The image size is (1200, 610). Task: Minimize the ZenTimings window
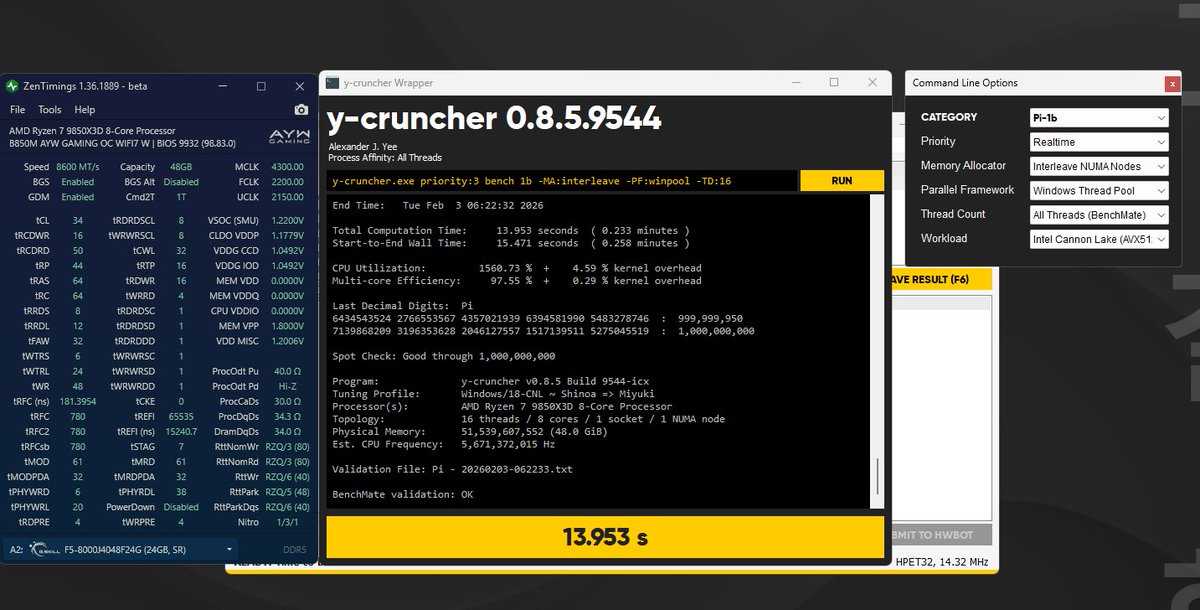(223, 86)
